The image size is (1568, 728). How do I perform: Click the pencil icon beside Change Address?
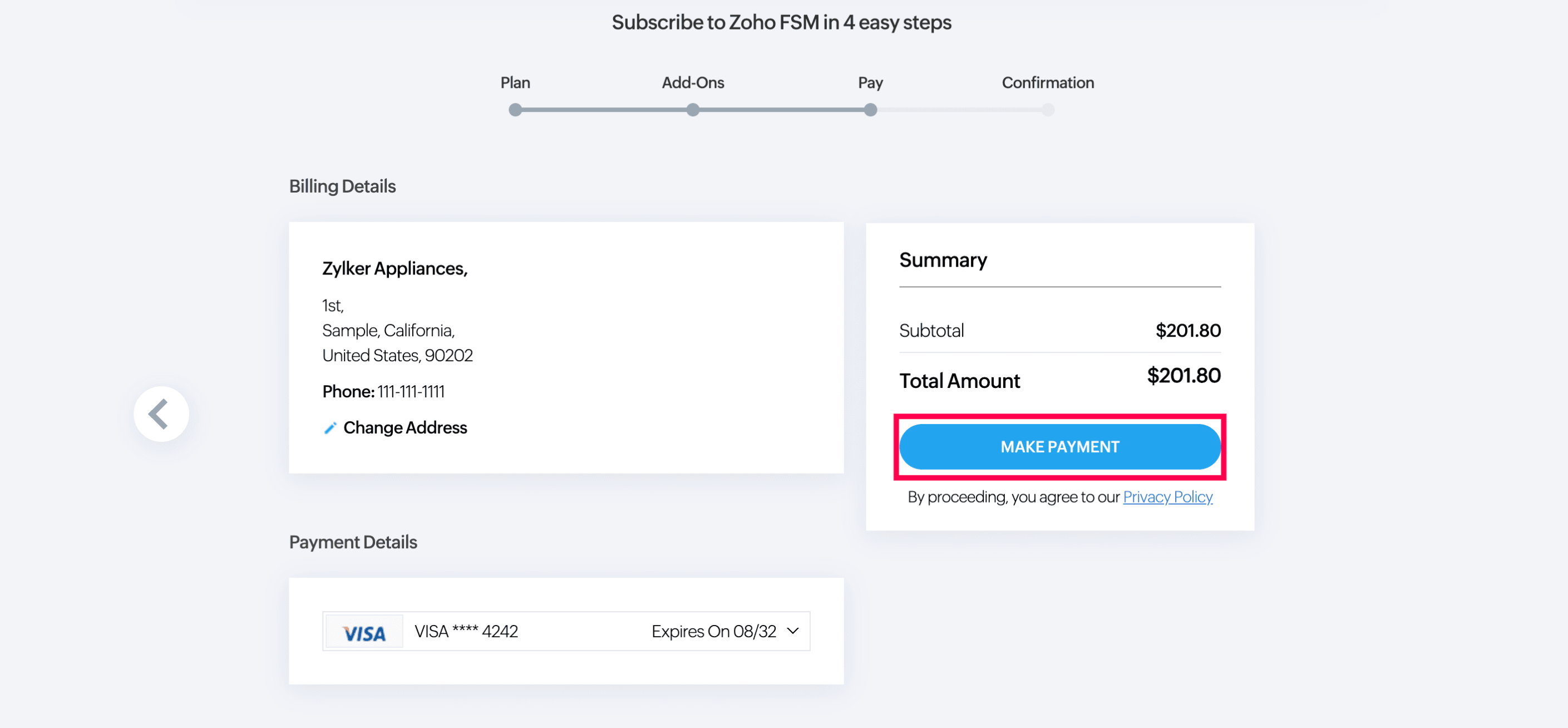(x=330, y=428)
